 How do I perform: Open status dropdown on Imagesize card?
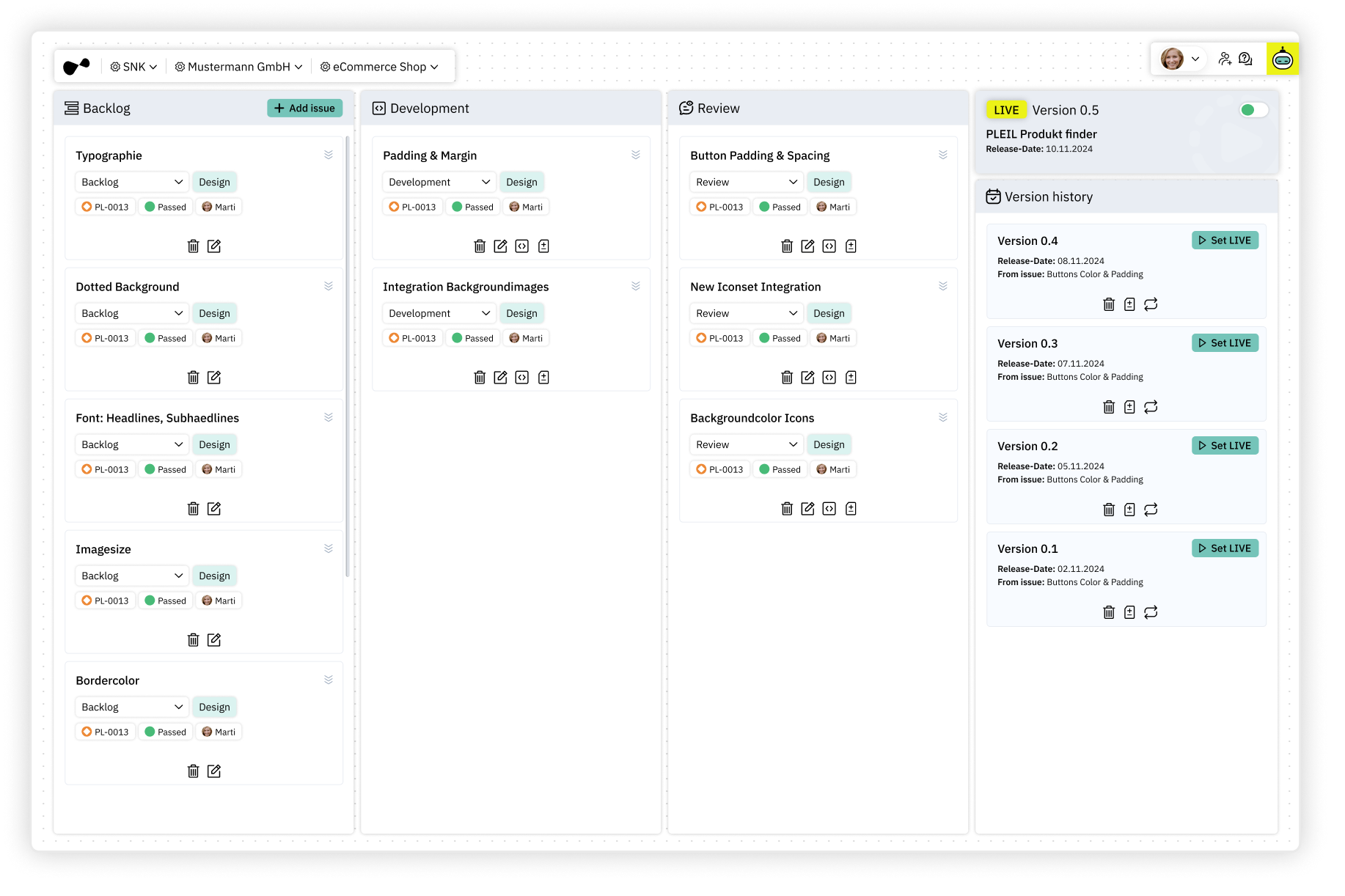coord(132,576)
